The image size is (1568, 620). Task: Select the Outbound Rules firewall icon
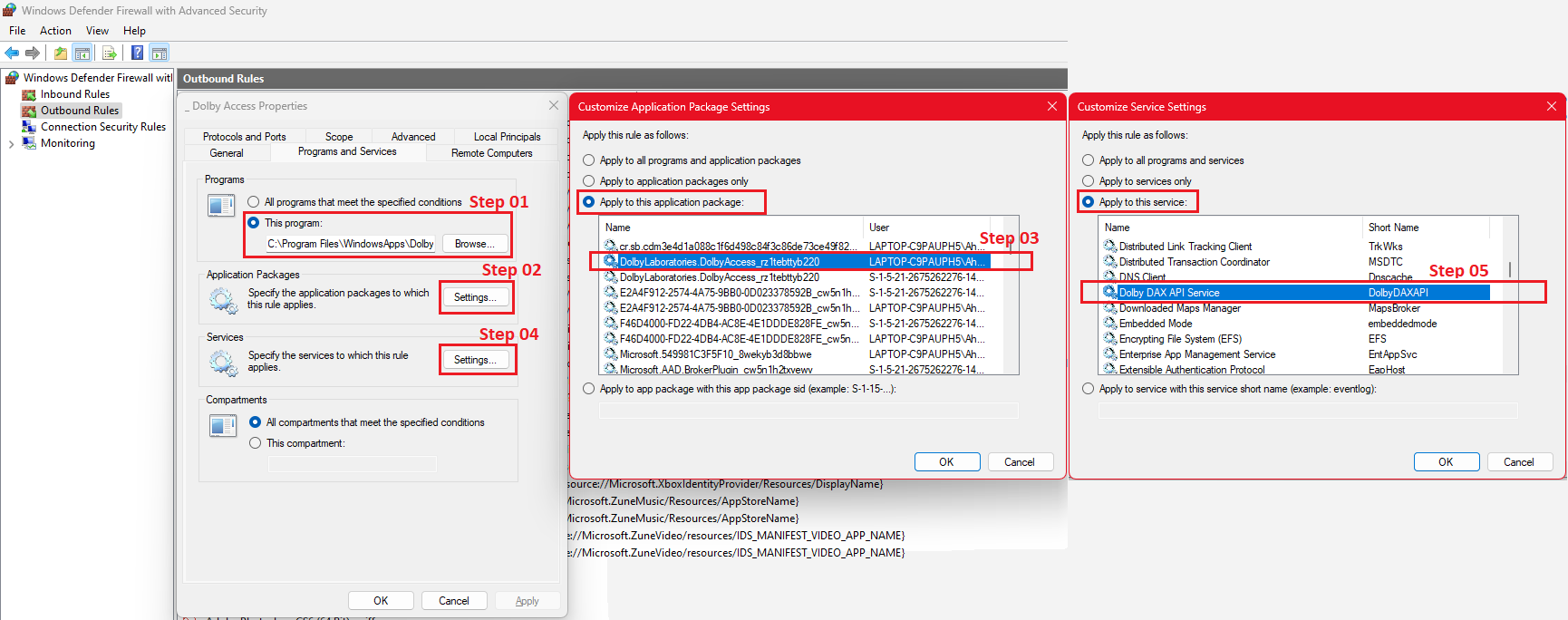[x=29, y=111]
